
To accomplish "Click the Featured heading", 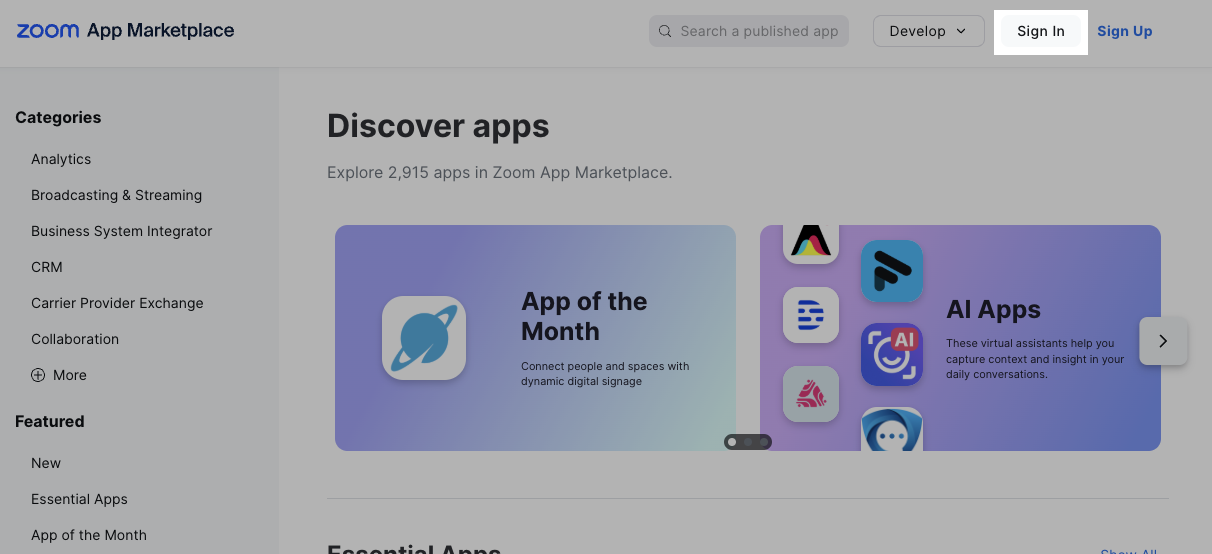I will click(50, 421).
